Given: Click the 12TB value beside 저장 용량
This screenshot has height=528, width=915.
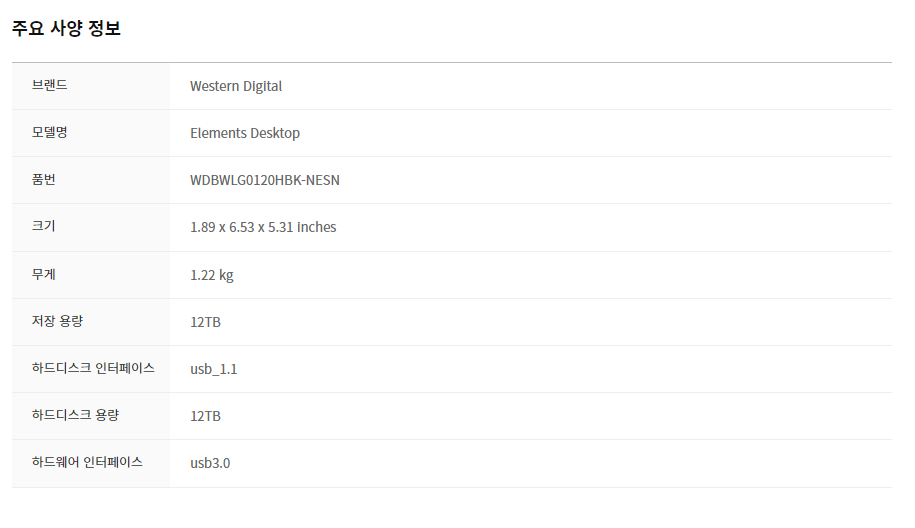Looking at the screenshot, I should [205, 322].
